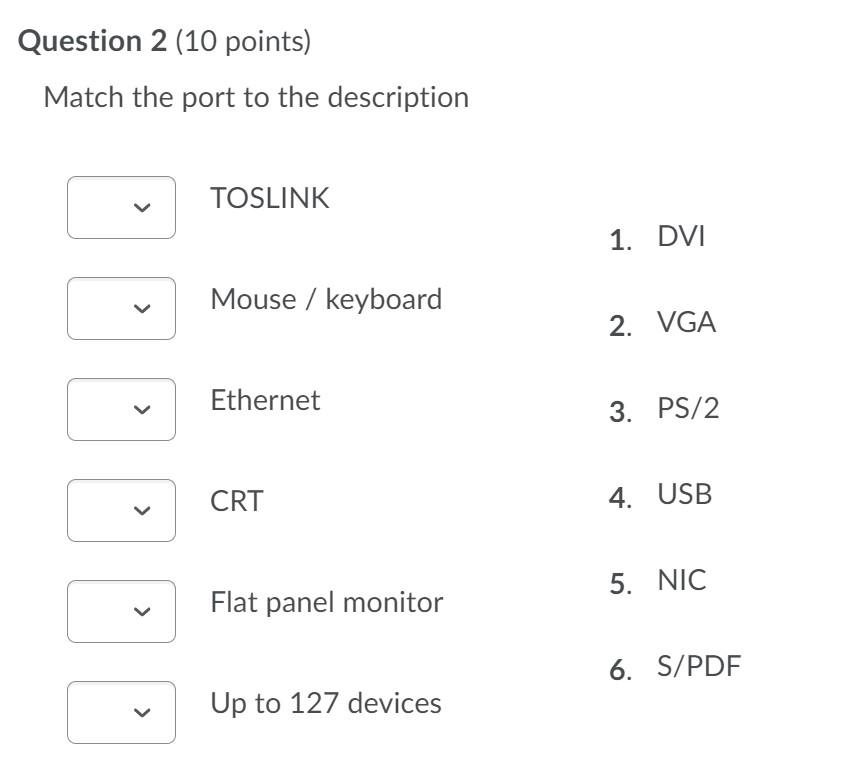Select the DVI answer option
Screen dimensions: 844x760
(x=680, y=236)
